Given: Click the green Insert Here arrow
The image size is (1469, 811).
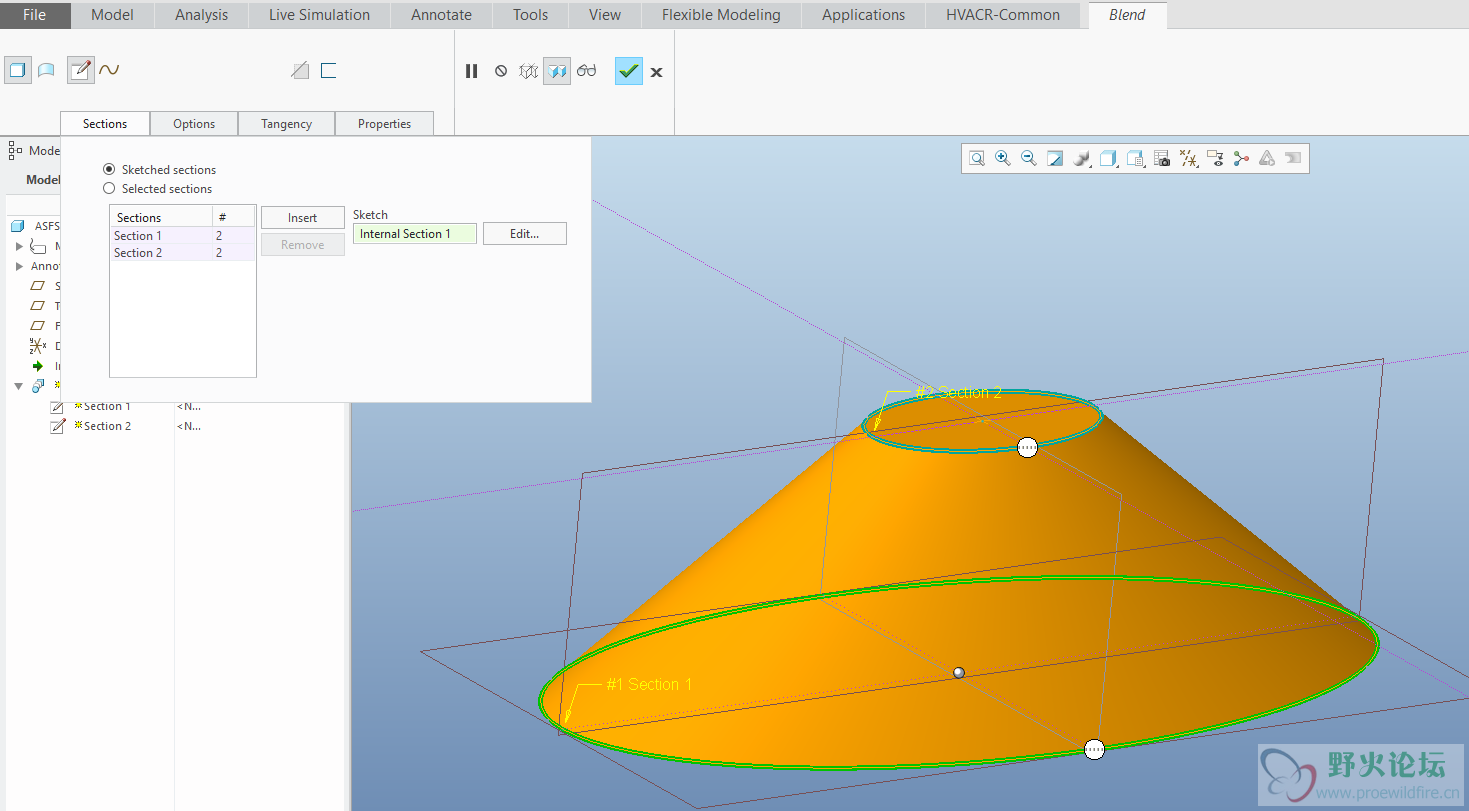Looking at the screenshot, I should click(38, 366).
